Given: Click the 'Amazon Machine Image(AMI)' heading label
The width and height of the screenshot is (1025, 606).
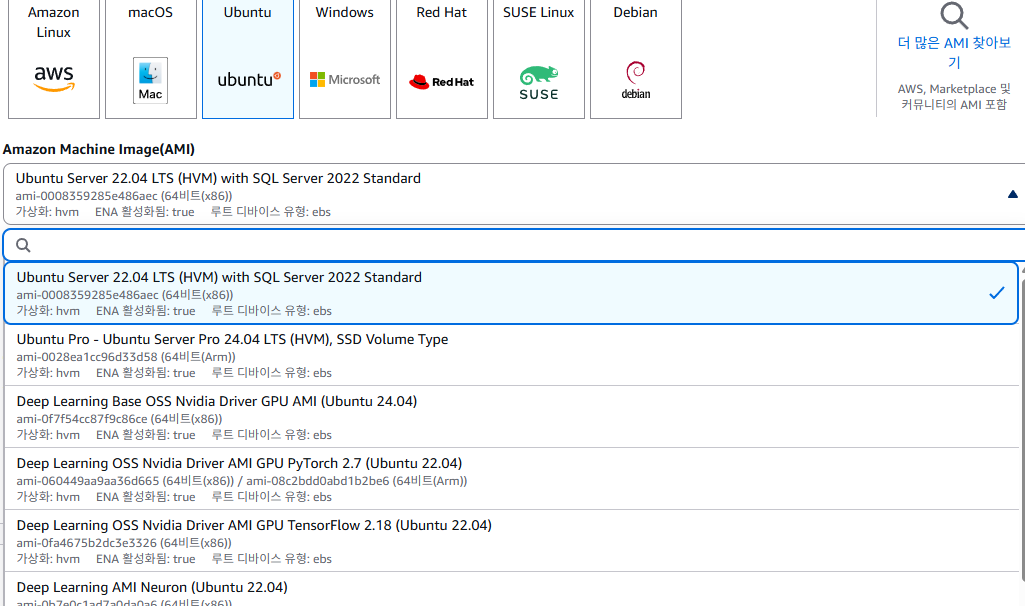Looking at the screenshot, I should 99,149.
